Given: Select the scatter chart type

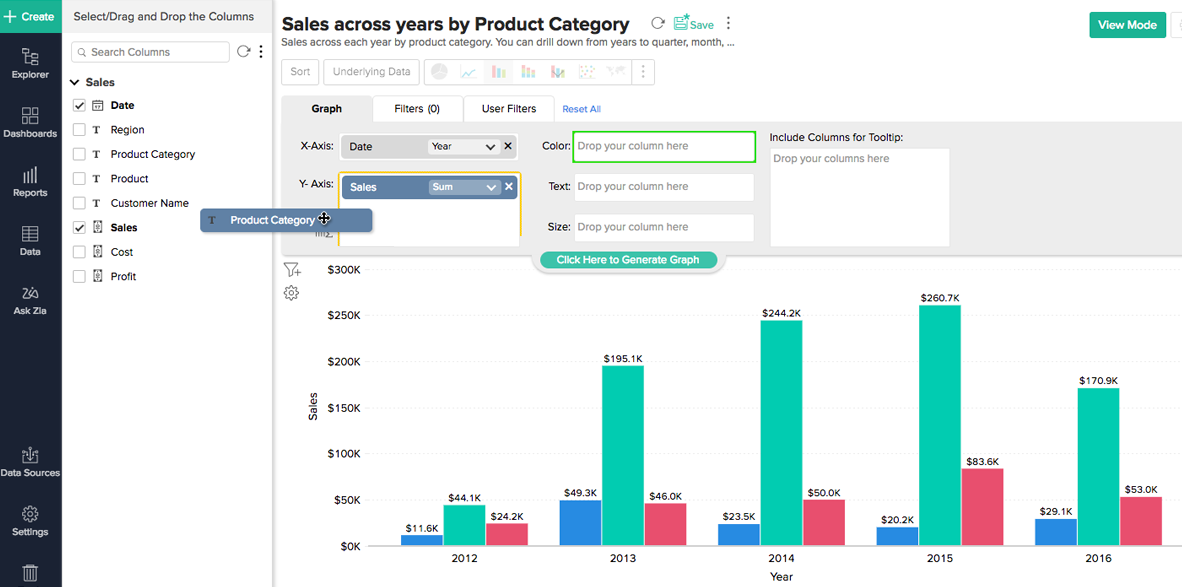Looking at the screenshot, I should point(586,72).
